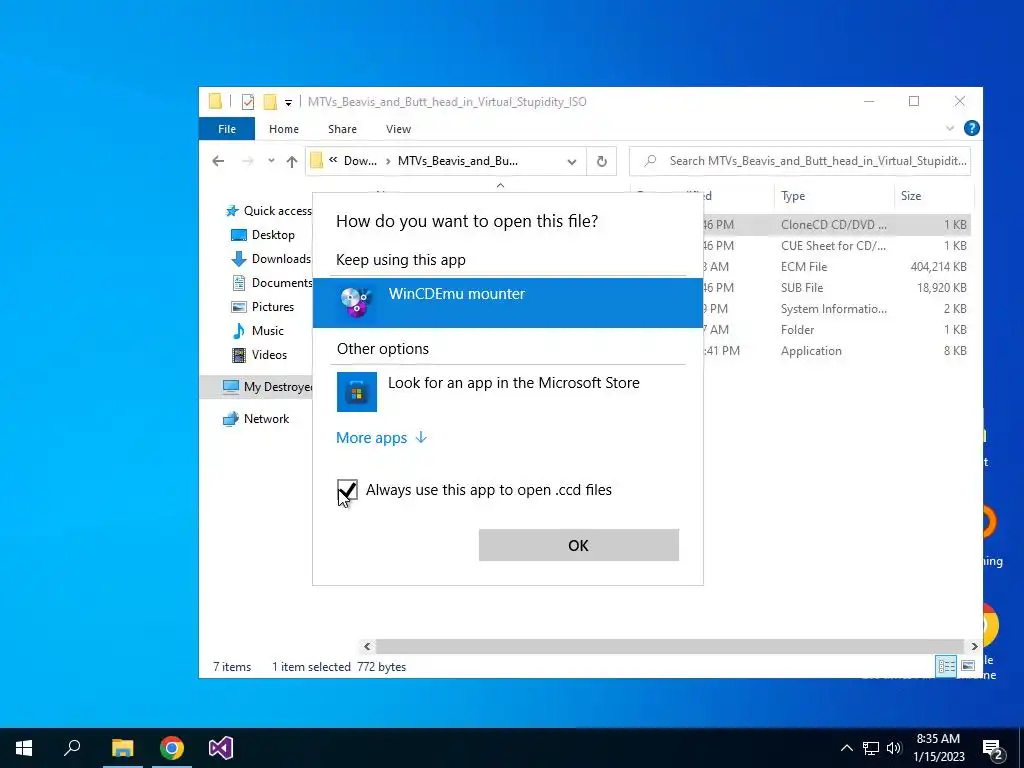Screen dimensions: 1024x768
Task: Switch to Details view layout button
Action: tap(946, 665)
